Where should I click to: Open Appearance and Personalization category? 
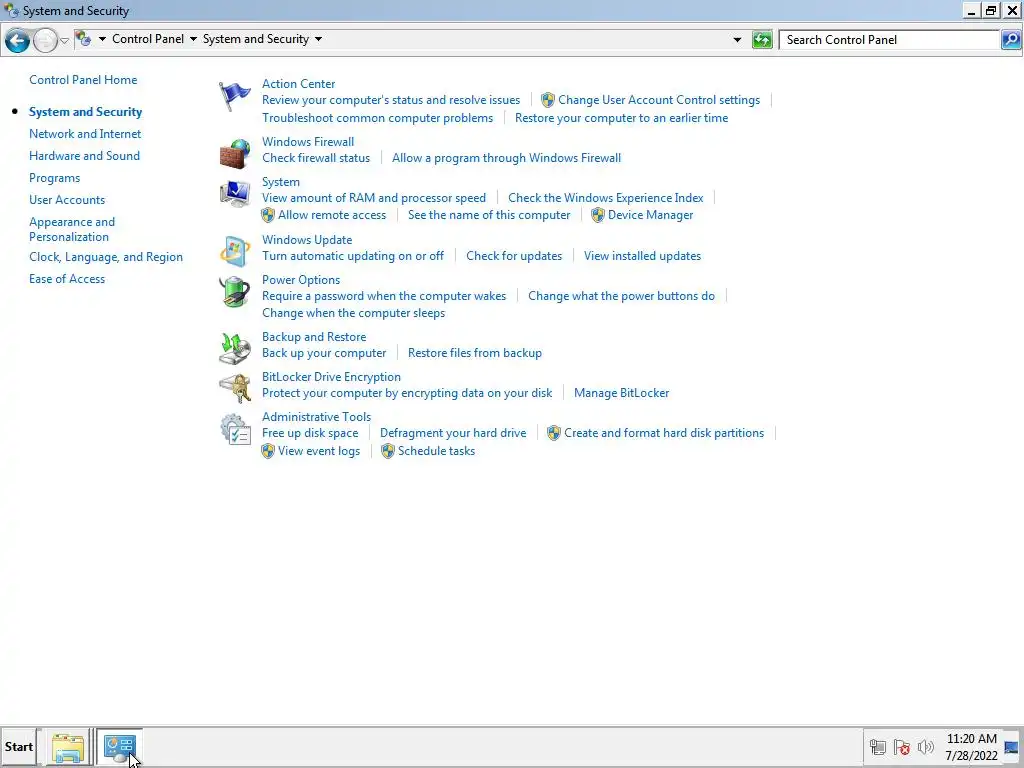tap(72, 229)
